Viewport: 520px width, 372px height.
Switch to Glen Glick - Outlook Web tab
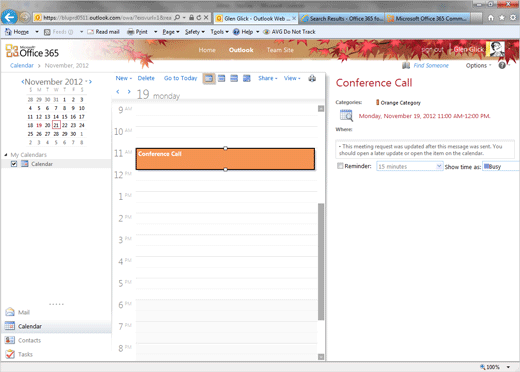[x=255, y=18]
